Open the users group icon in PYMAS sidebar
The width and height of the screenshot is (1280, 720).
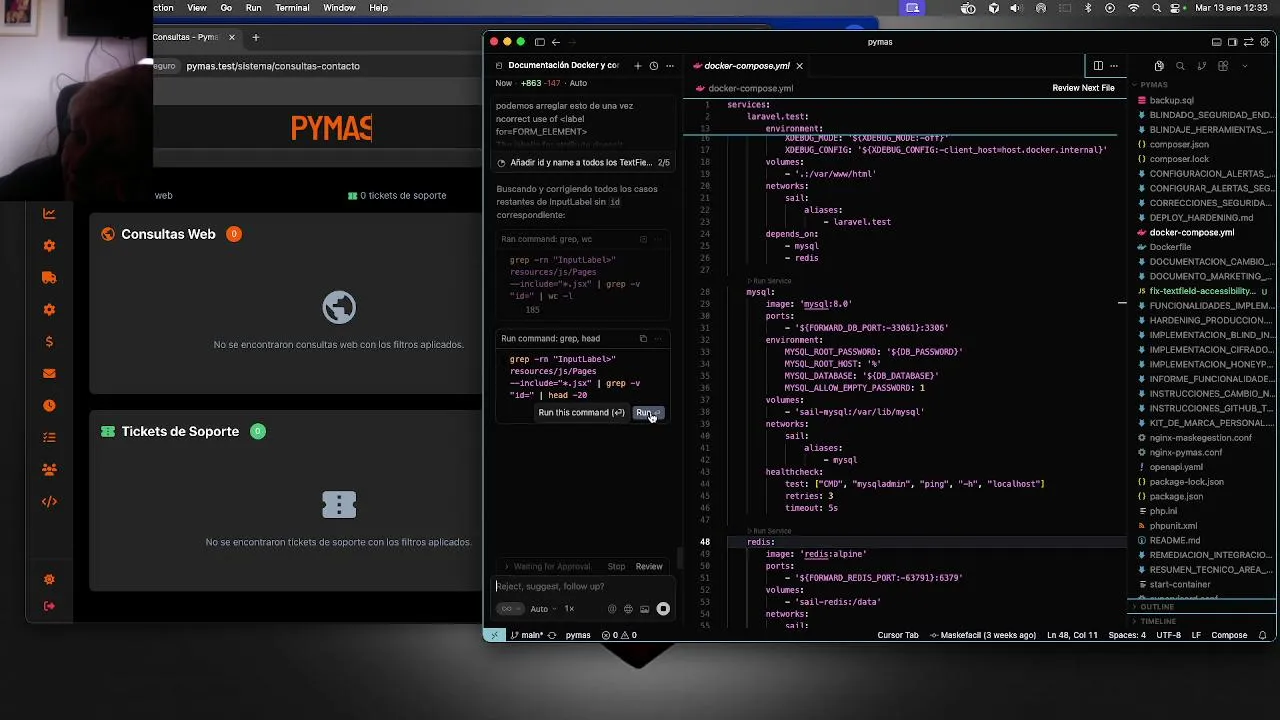click(49, 469)
